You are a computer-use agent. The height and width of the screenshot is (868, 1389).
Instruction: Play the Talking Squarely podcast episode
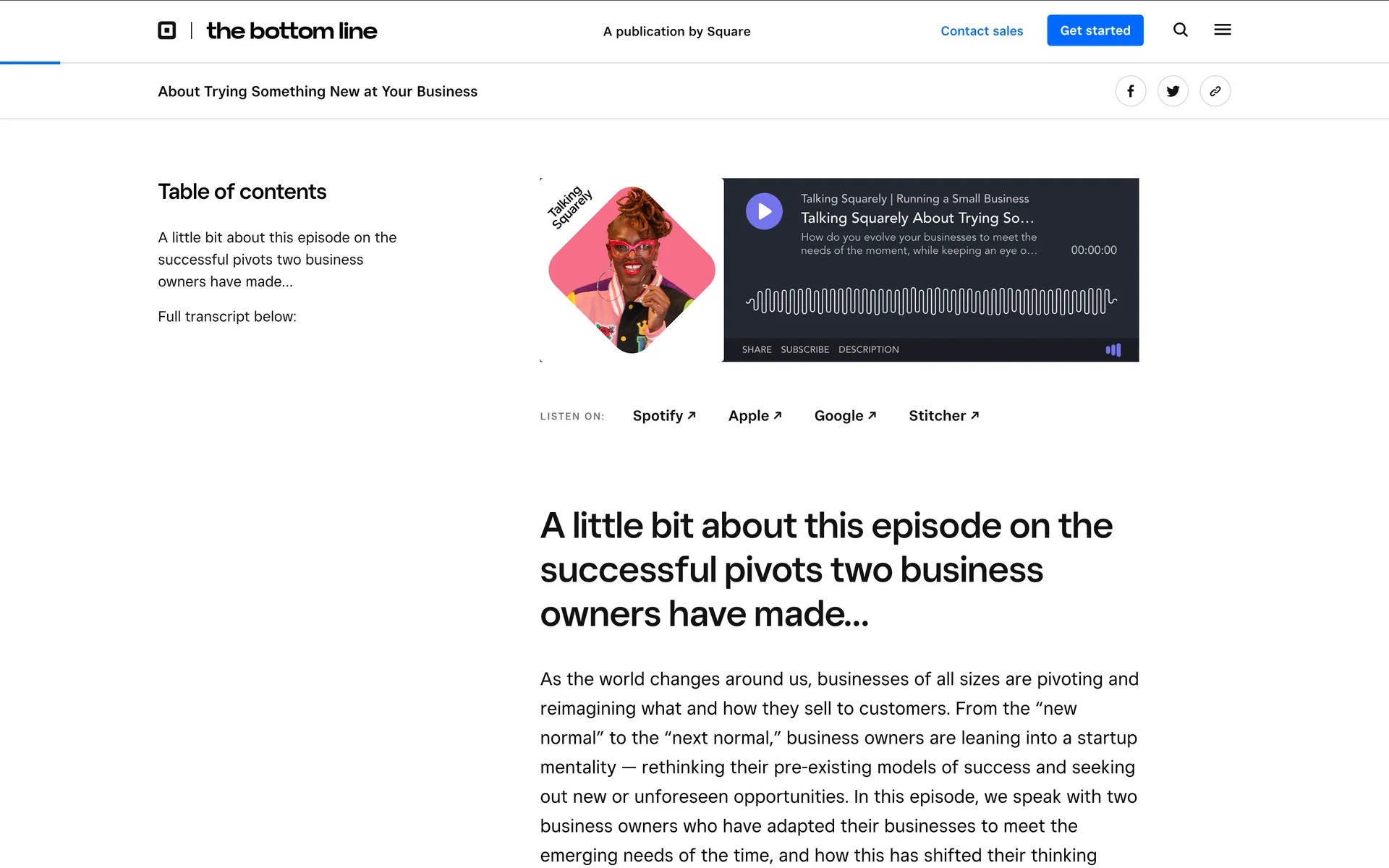pos(764,211)
